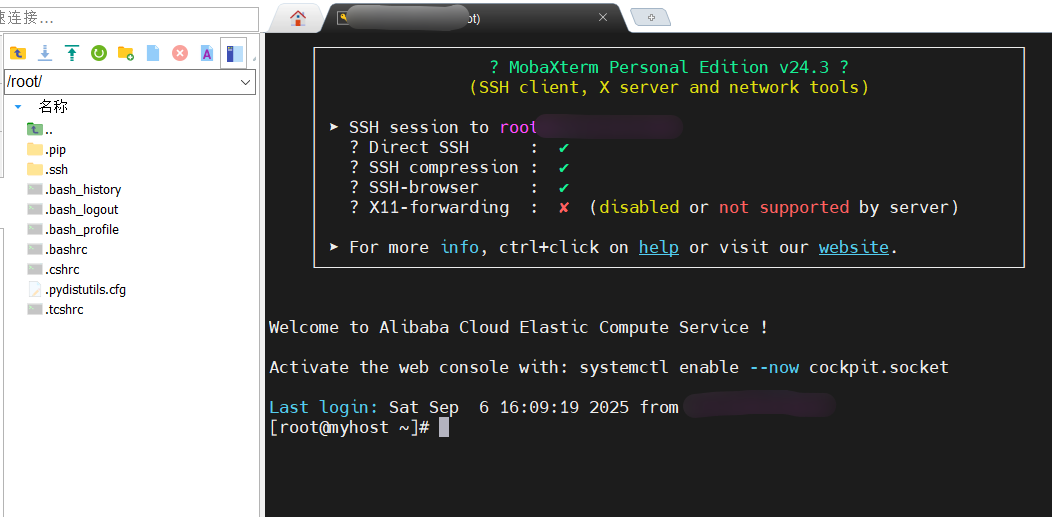This screenshot has height=517, width=1052.
Task: Click the terminal prompt [root@myhost ~]#
Action: click(x=349, y=428)
